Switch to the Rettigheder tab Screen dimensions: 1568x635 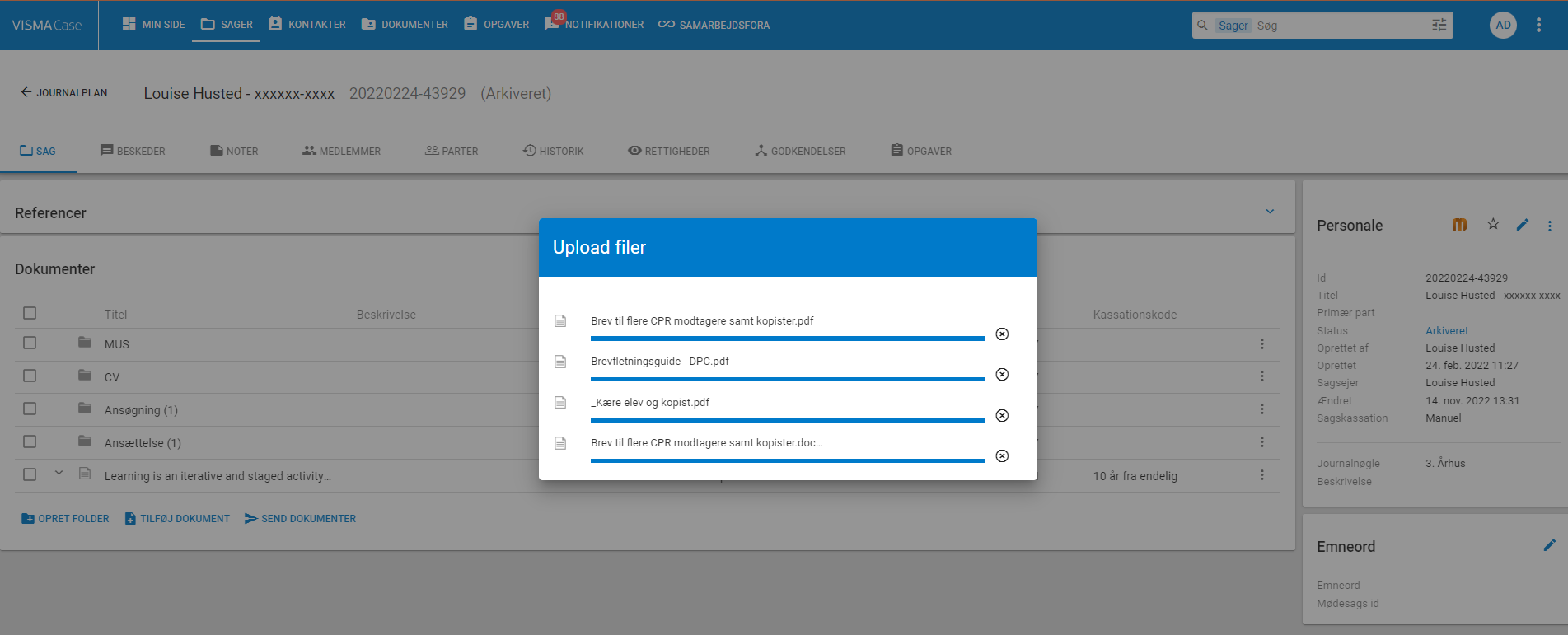pos(668,151)
